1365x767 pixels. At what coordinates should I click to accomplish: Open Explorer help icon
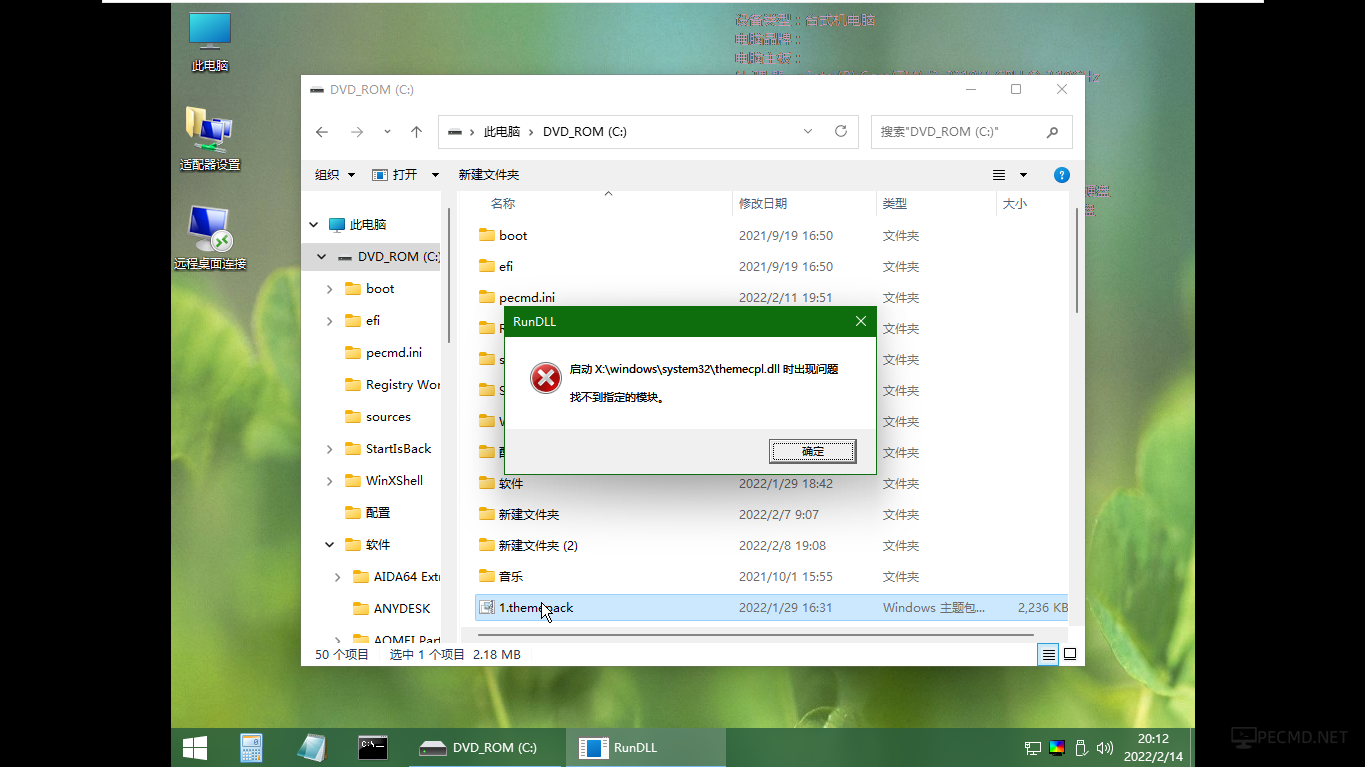(1062, 175)
